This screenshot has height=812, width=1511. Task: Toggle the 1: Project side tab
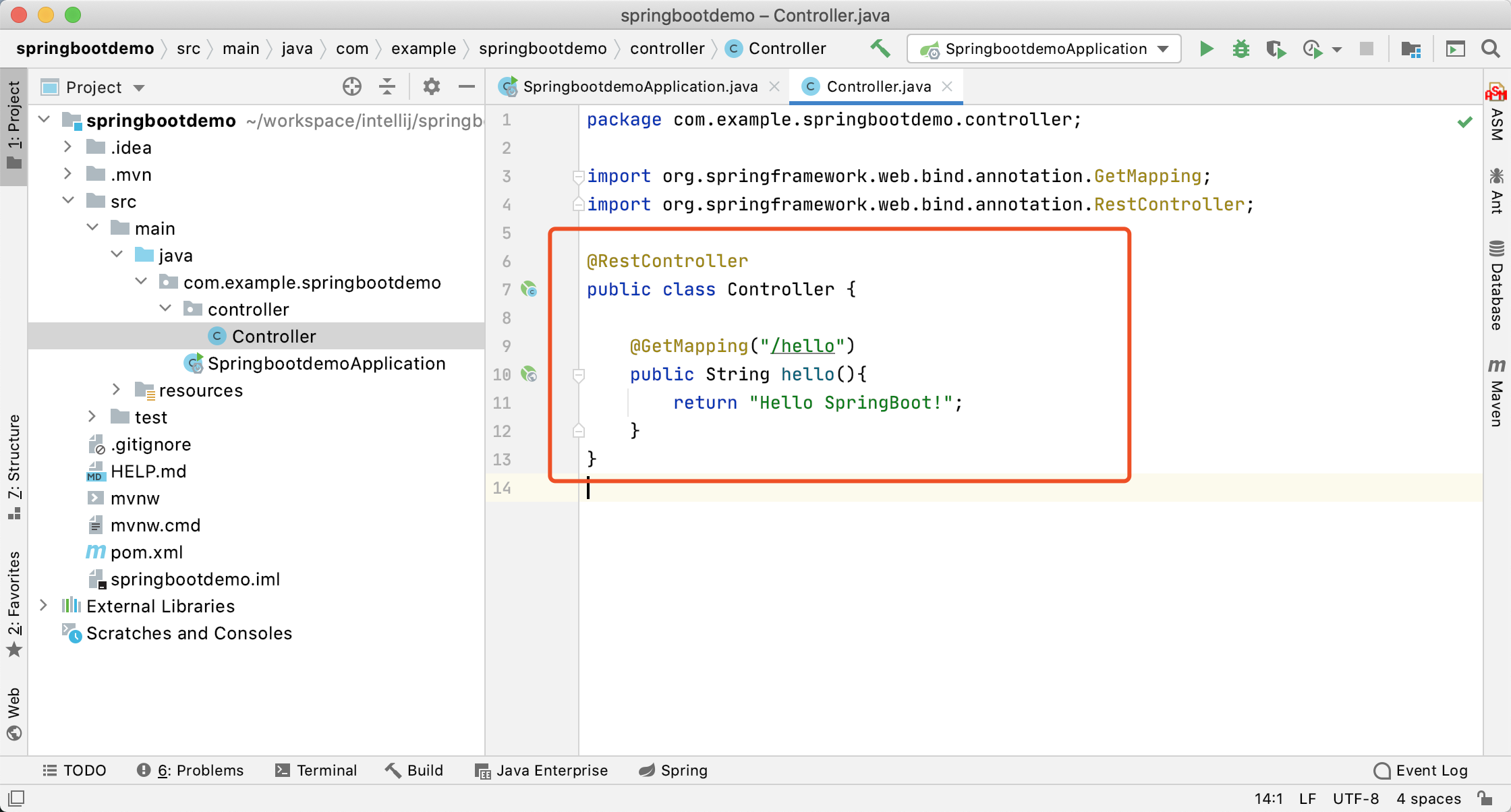click(13, 125)
